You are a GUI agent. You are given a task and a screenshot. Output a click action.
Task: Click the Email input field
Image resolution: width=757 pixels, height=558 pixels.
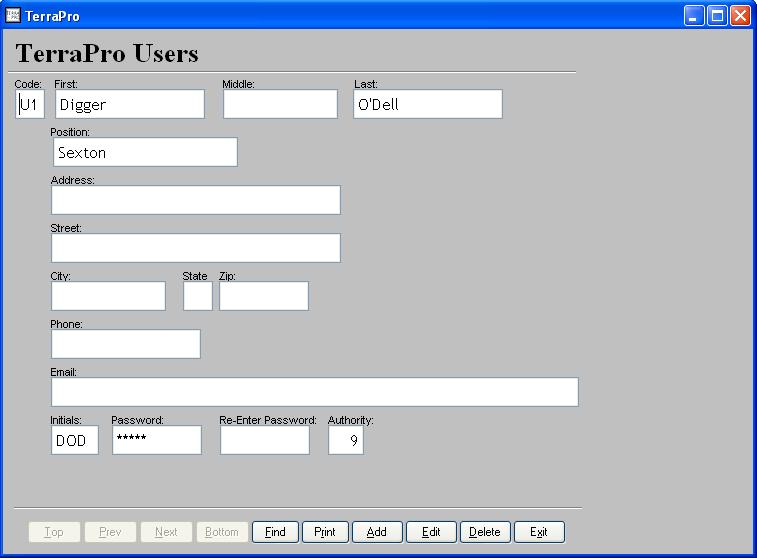(315, 392)
